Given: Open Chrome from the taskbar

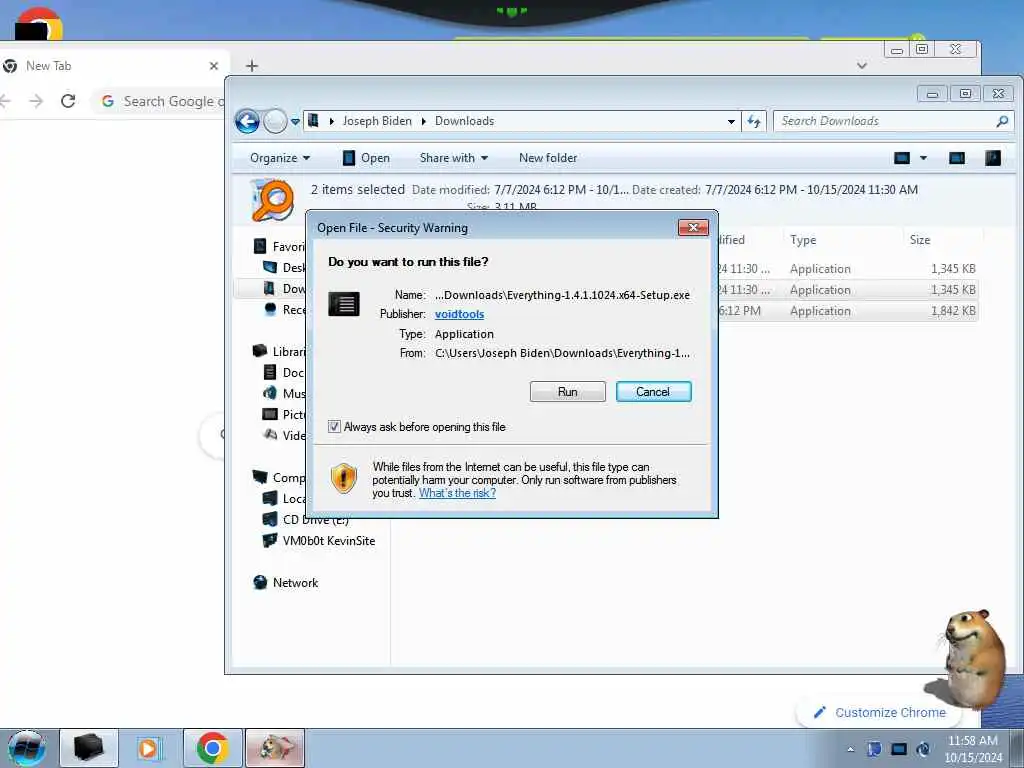Looking at the screenshot, I should pyautogui.click(x=212, y=748).
